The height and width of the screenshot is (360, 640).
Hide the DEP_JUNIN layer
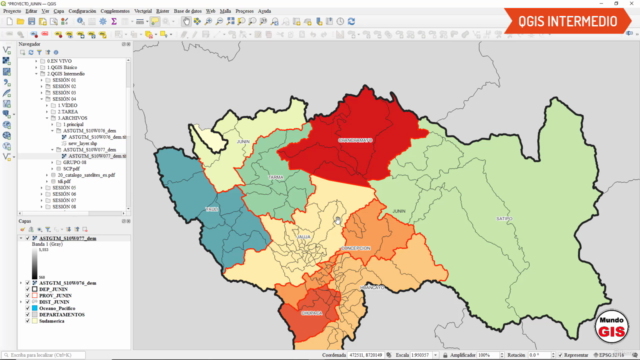coord(28,289)
